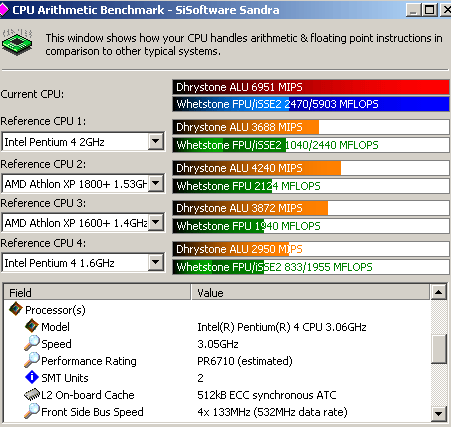451x427 pixels.
Task: Click the Reference CPU 2 label
Action: click(x=43, y=164)
